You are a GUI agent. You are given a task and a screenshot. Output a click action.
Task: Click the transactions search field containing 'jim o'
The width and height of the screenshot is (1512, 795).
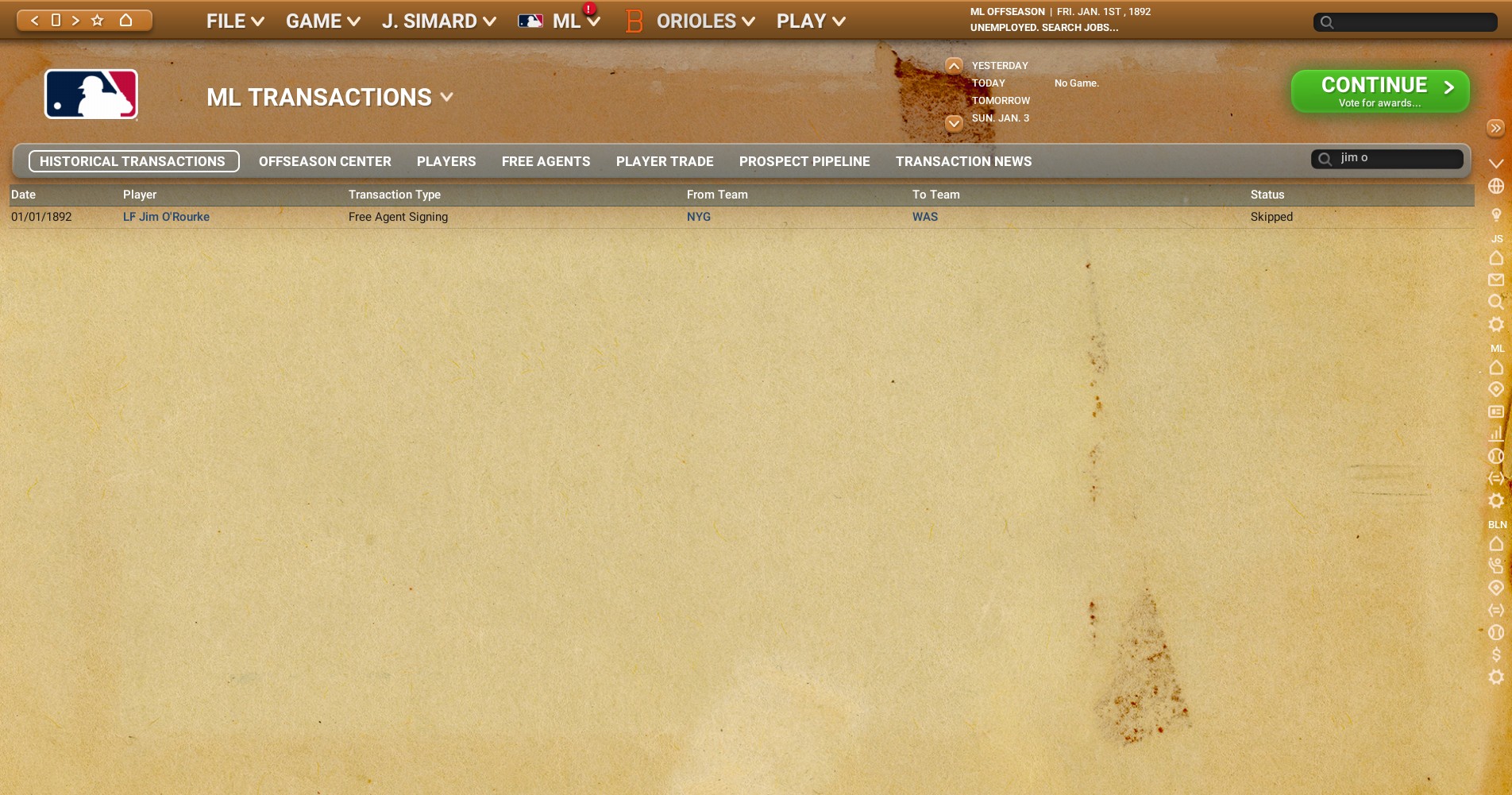click(x=1396, y=158)
